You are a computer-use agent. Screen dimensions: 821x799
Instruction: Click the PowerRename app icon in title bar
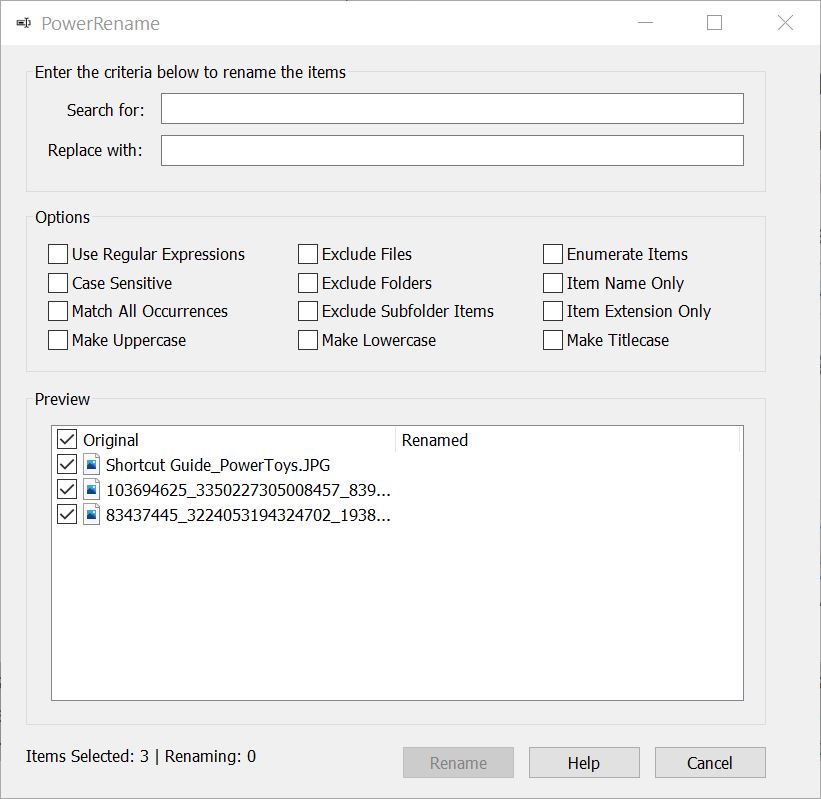(24, 23)
